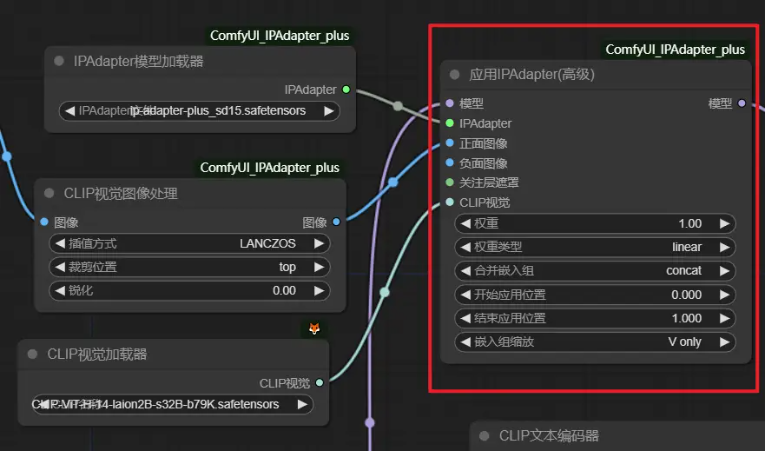The width and height of the screenshot is (765, 451).
Task: Click the ComfyUI_IPAdapter_plus badge above the IPAdapter模型加载器 node
Action: click(280, 36)
